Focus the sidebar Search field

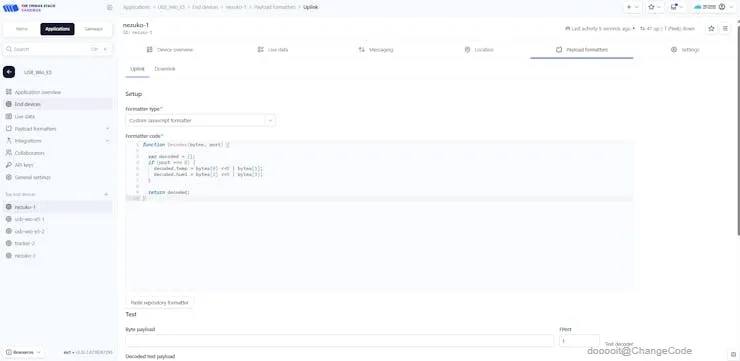click(x=58, y=49)
